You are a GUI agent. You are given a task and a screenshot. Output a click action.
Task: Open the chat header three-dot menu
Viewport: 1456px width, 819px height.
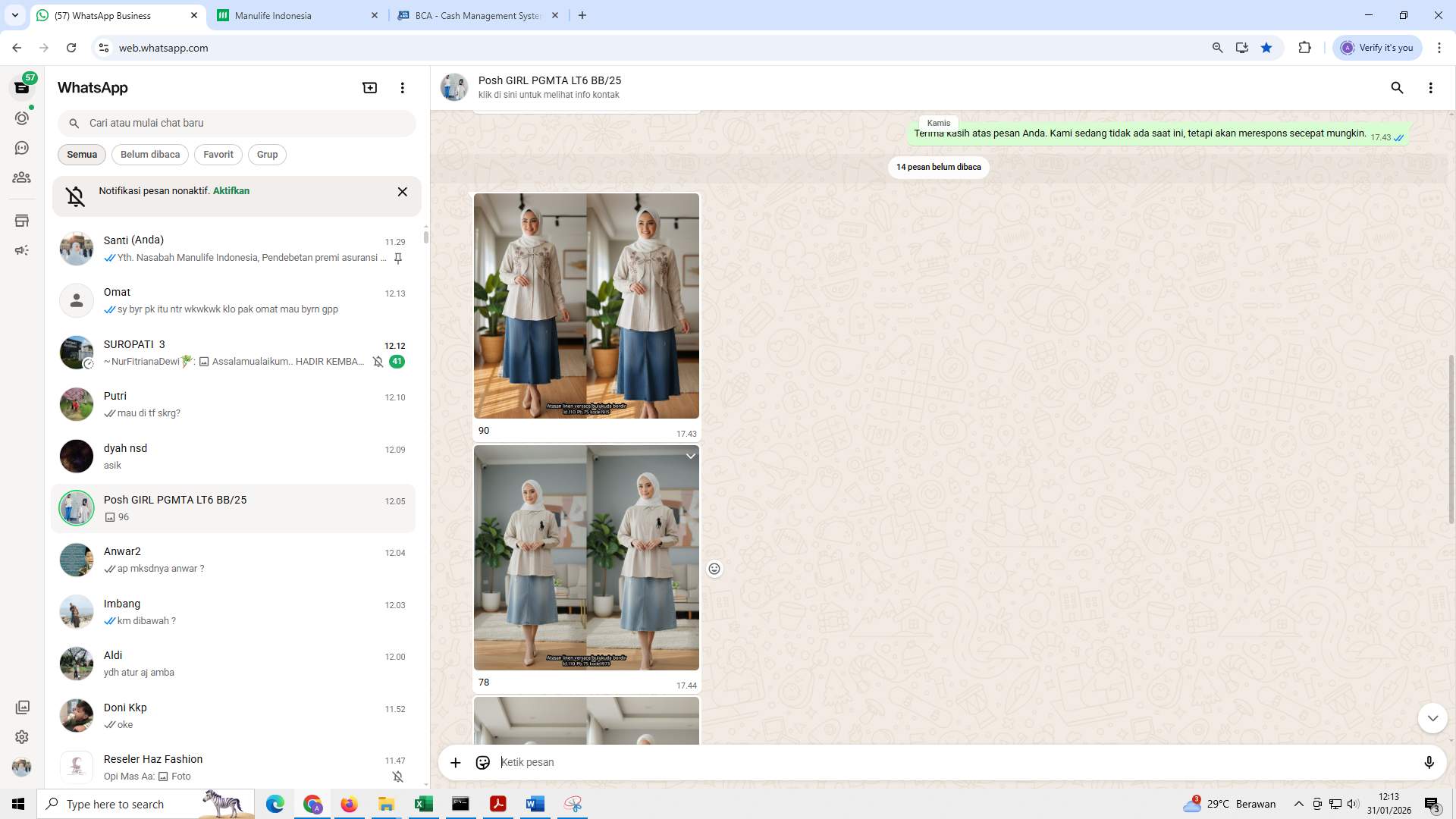pos(1431,88)
